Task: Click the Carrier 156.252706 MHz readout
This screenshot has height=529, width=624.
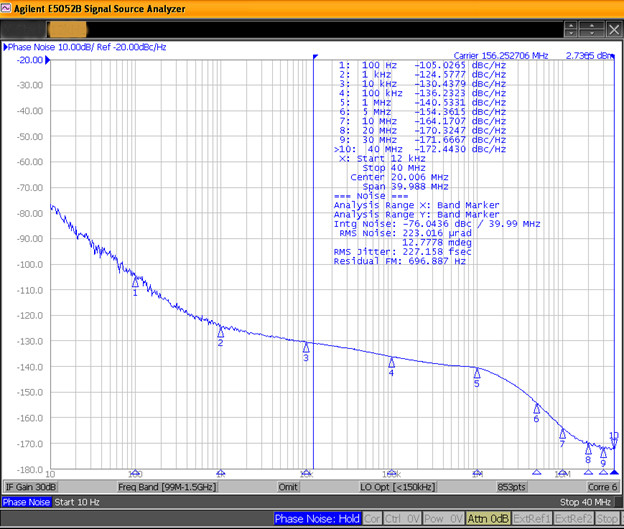Action: point(501,56)
